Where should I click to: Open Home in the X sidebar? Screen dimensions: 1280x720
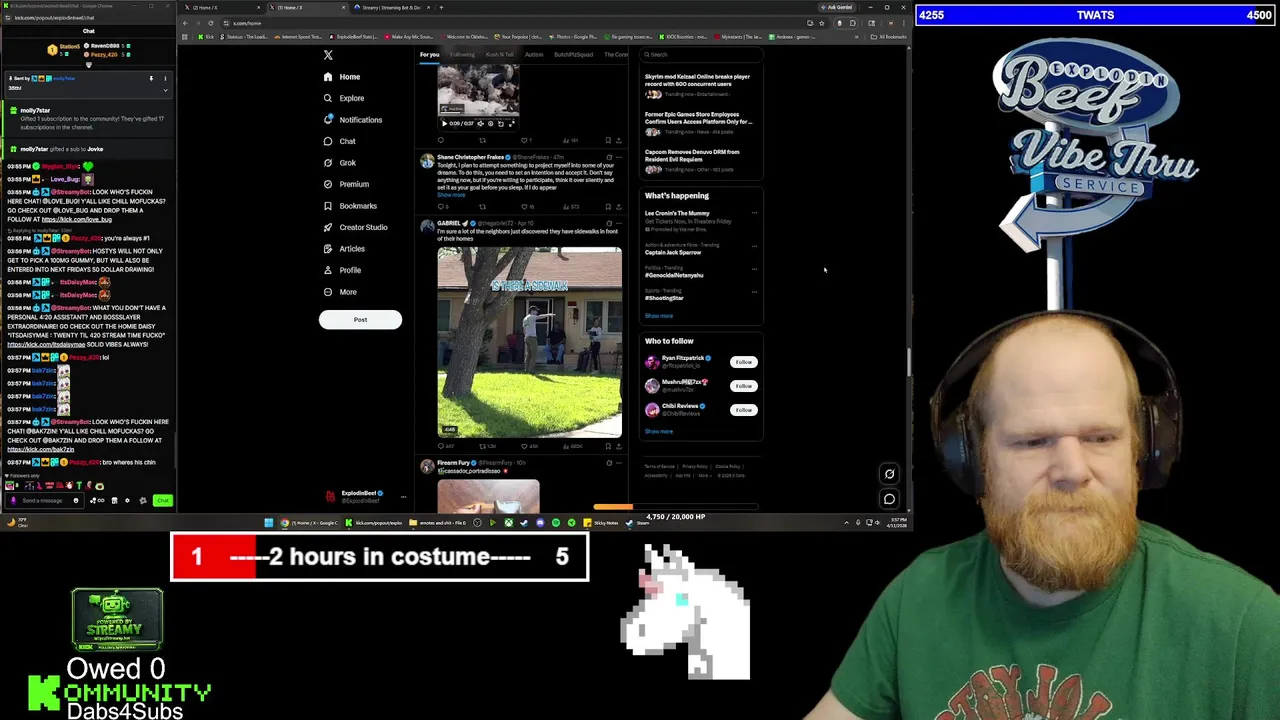(x=341, y=77)
